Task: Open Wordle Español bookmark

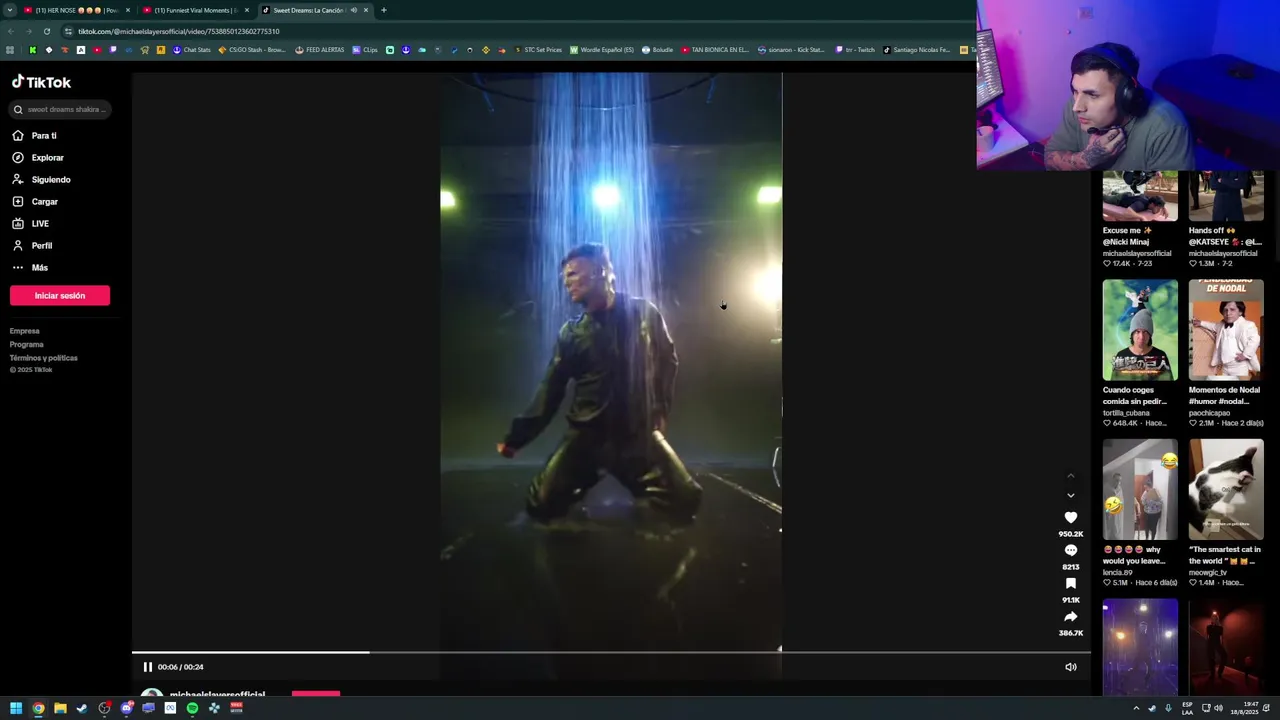Action: [x=602, y=50]
